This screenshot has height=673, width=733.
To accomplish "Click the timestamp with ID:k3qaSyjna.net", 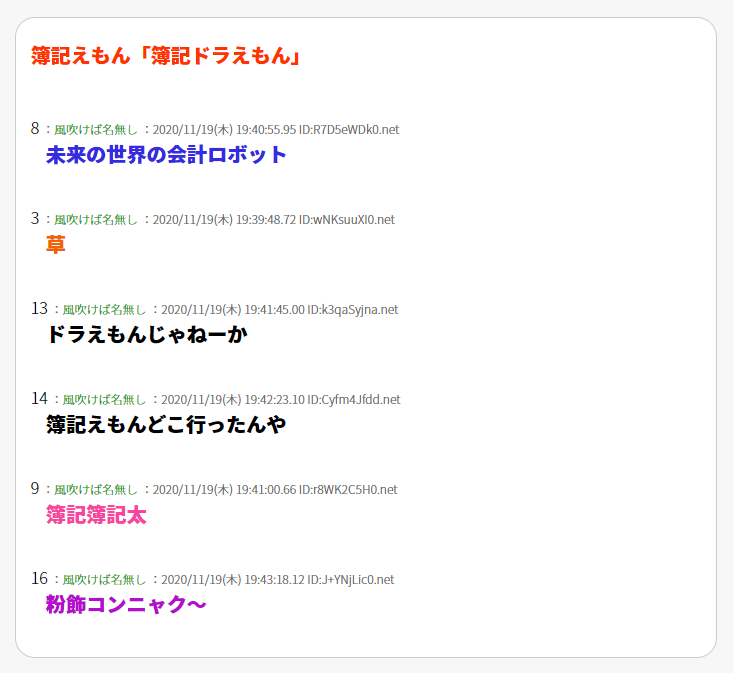I will tap(280, 309).
